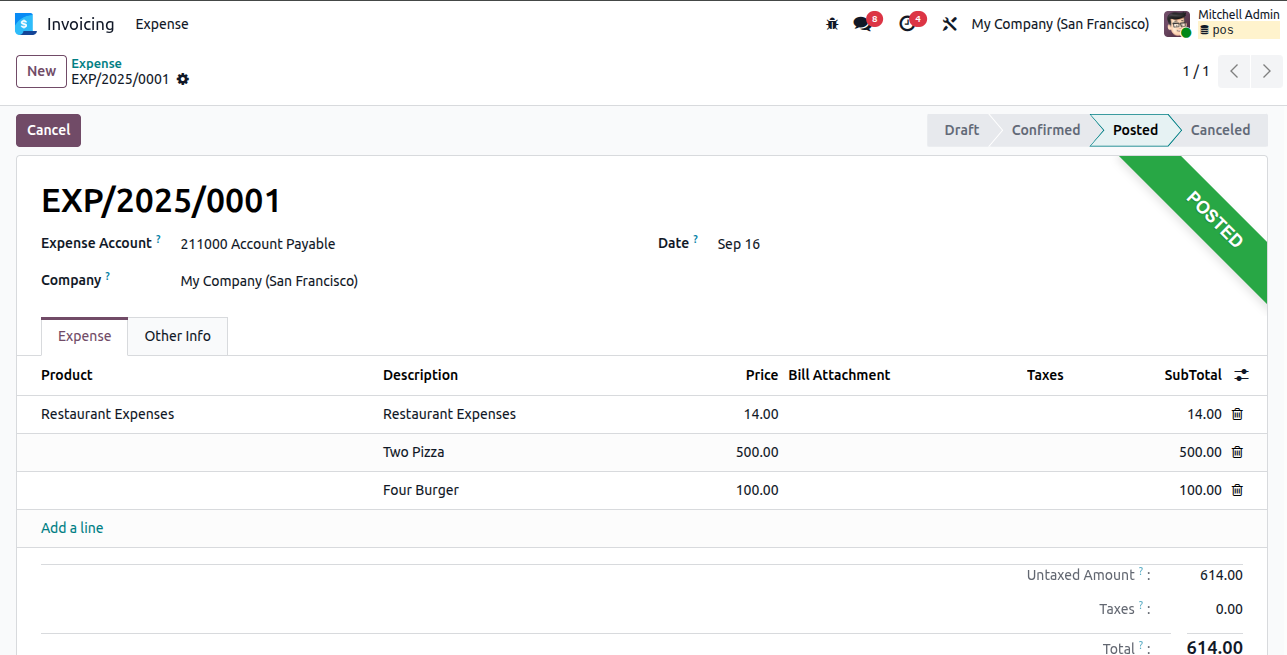Viewport: 1287px width, 655px height.
Task: Click the Description column header
Action: 420,375
